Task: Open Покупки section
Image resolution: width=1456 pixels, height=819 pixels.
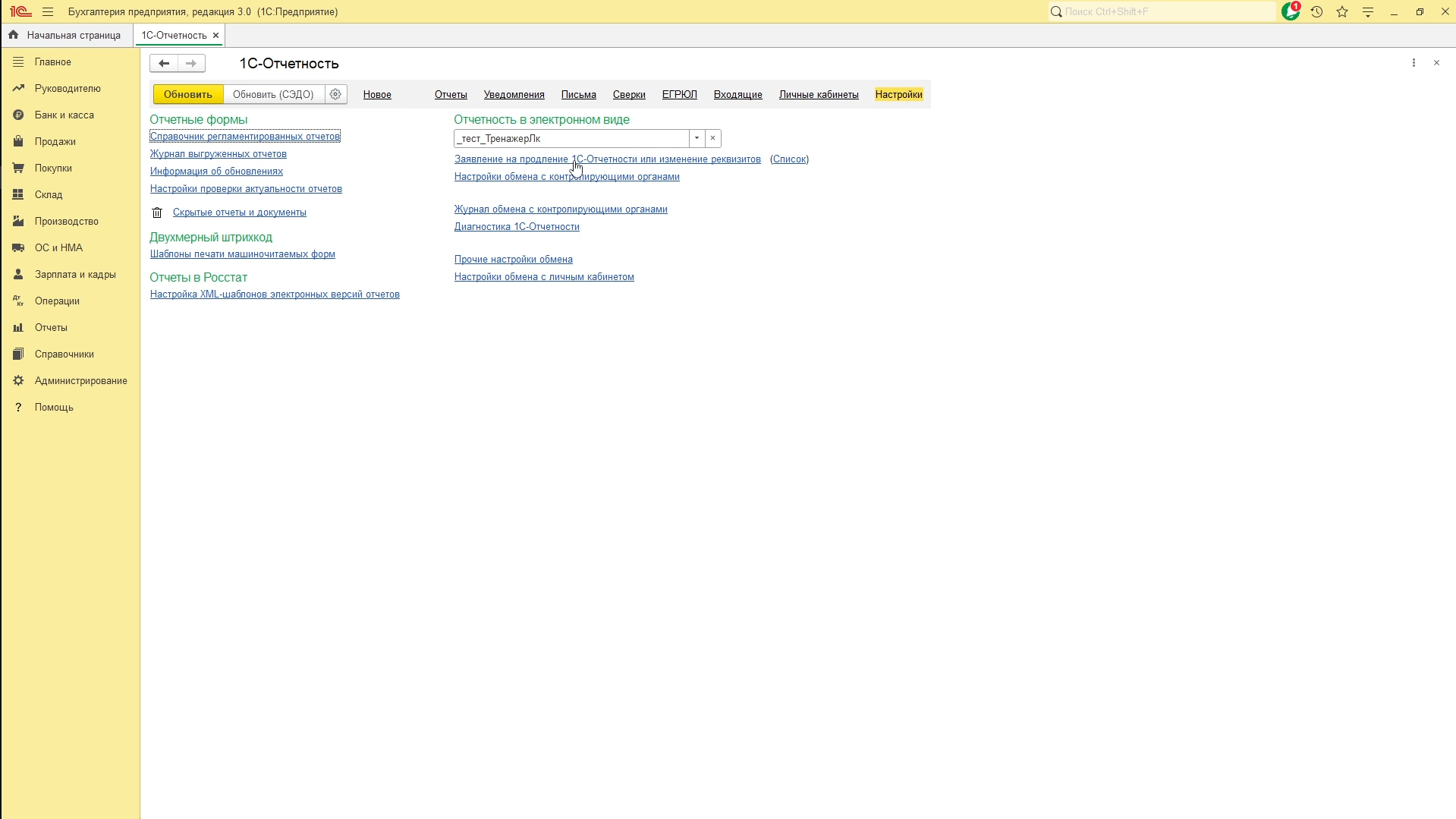Action: (53, 169)
